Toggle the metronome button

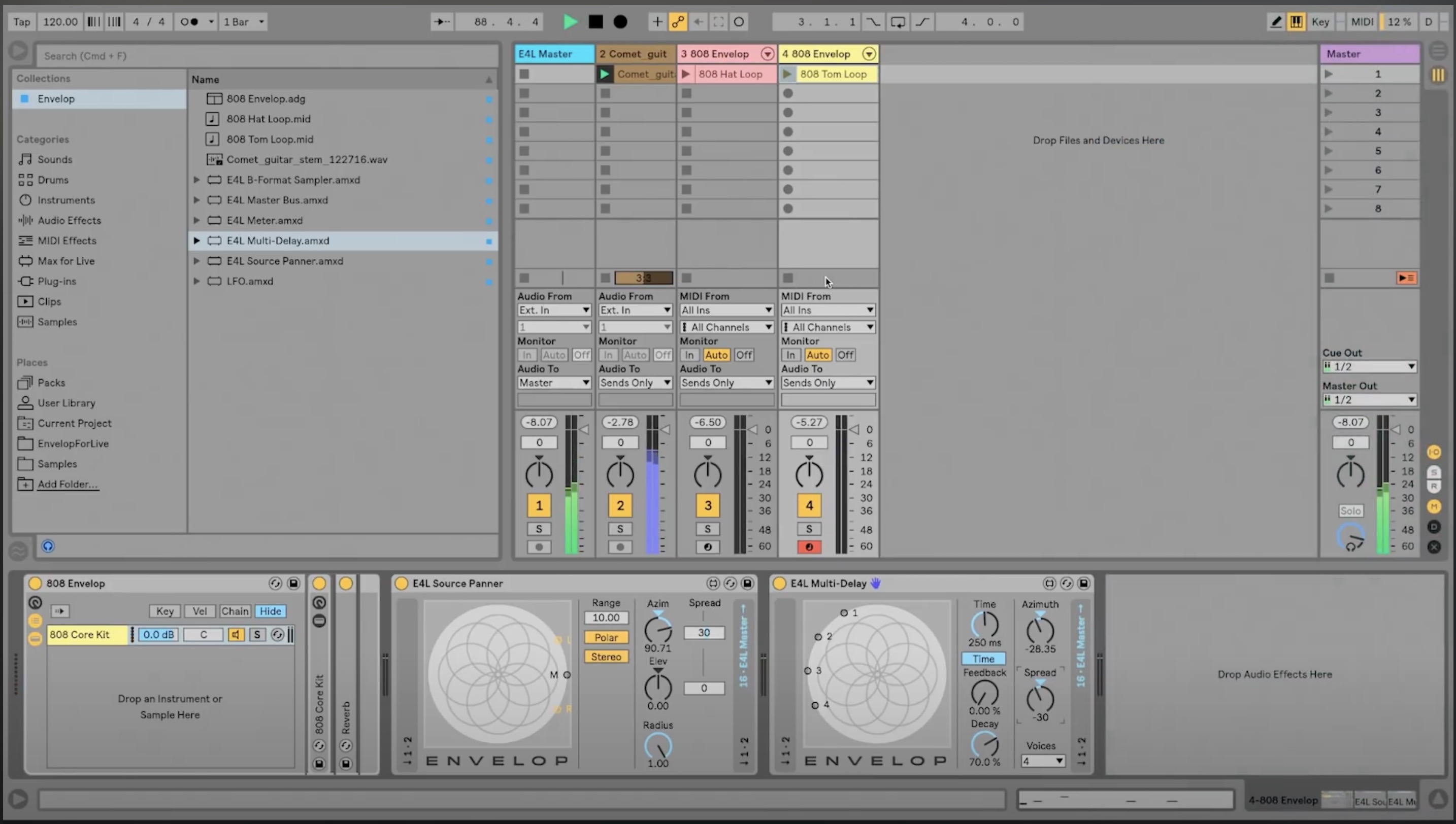point(189,21)
